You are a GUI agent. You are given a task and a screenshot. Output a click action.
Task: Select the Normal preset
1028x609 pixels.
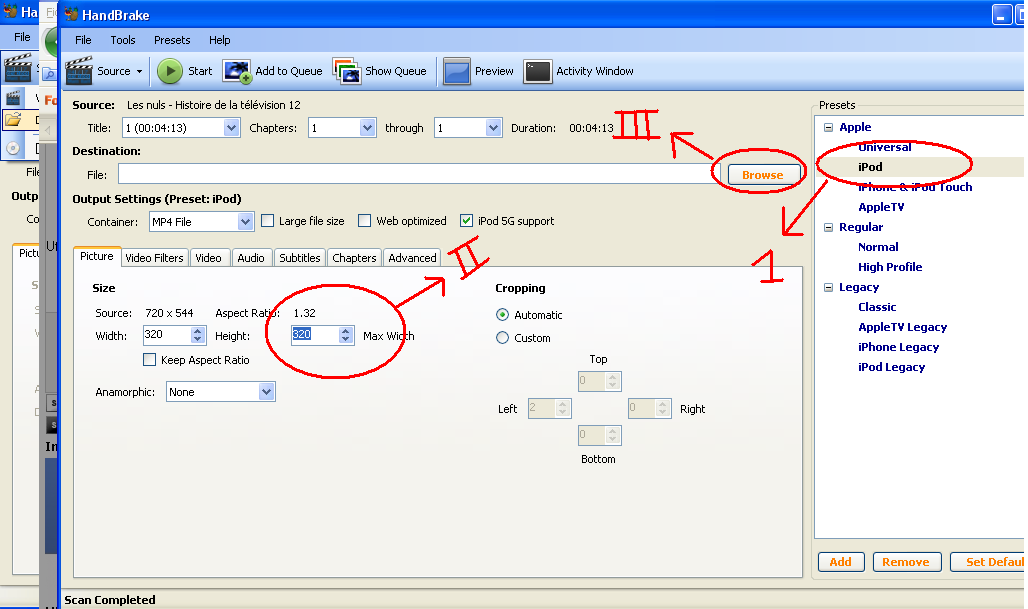[x=878, y=247]
